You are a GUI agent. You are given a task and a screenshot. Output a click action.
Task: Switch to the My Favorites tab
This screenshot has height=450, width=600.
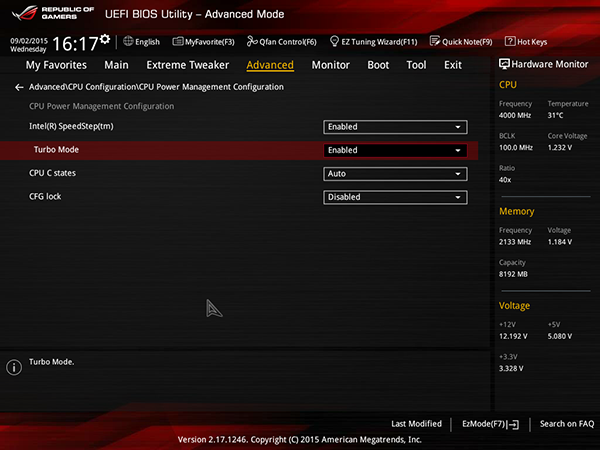56,65
